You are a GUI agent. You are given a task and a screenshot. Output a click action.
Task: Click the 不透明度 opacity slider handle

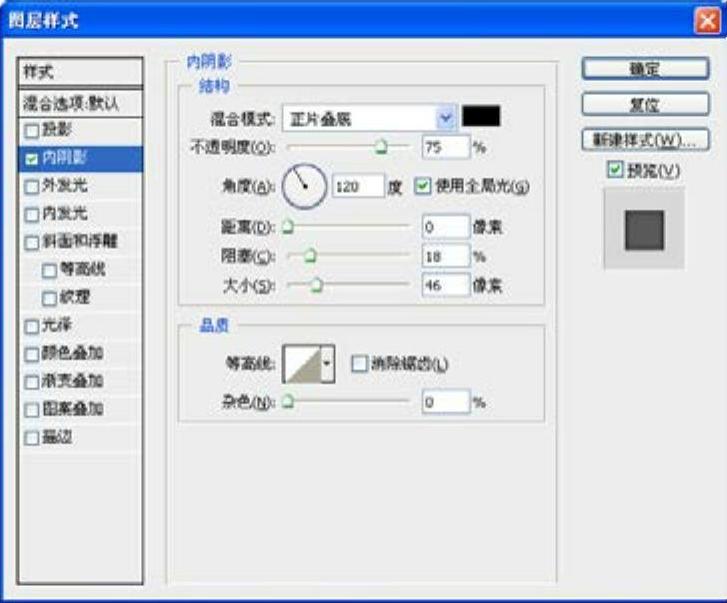coord(381,147)
